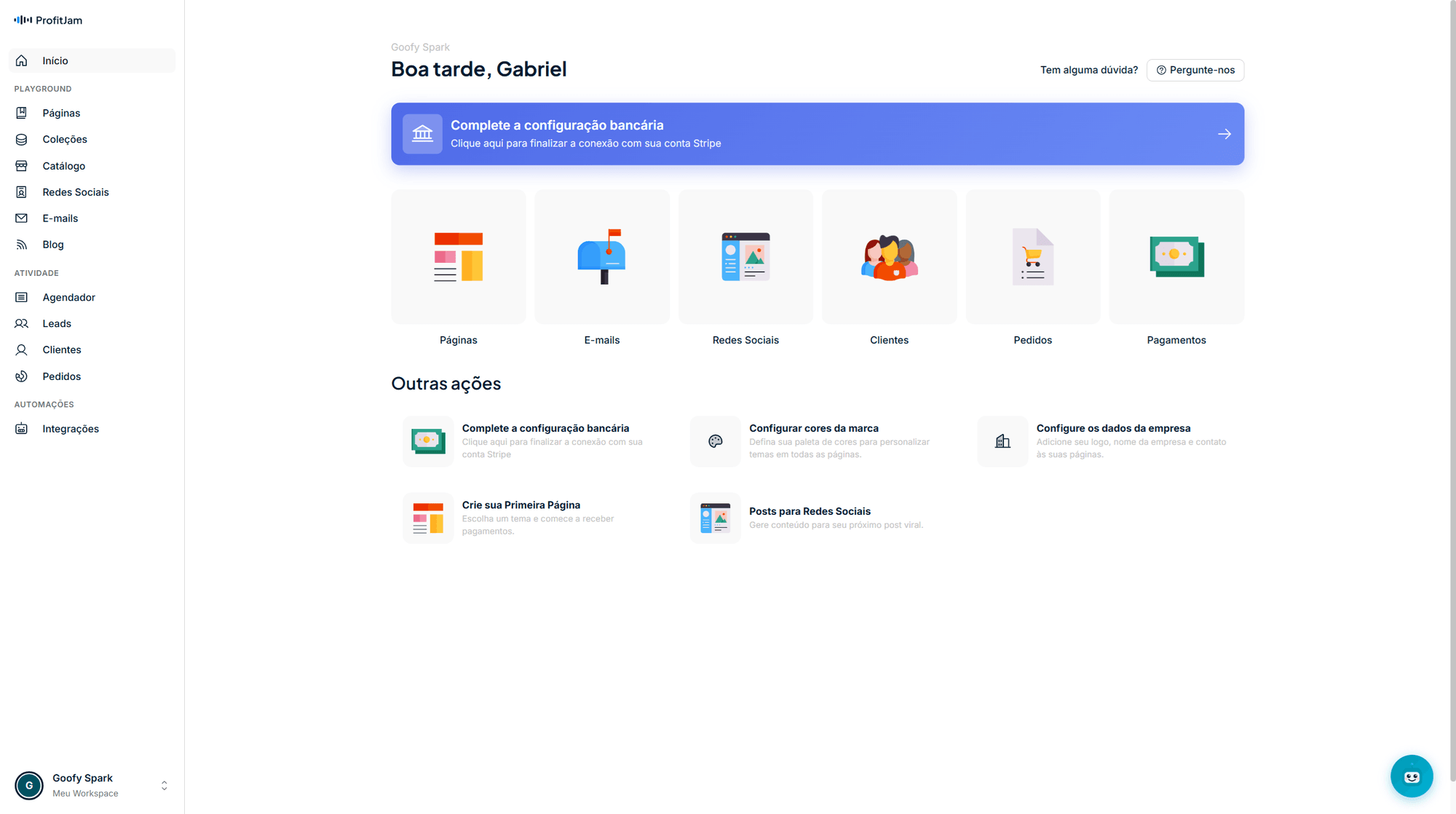Click the Goofy Spark workspace avatar
Viewport: 1456px width, 814px height.
[x=29, y=786]
